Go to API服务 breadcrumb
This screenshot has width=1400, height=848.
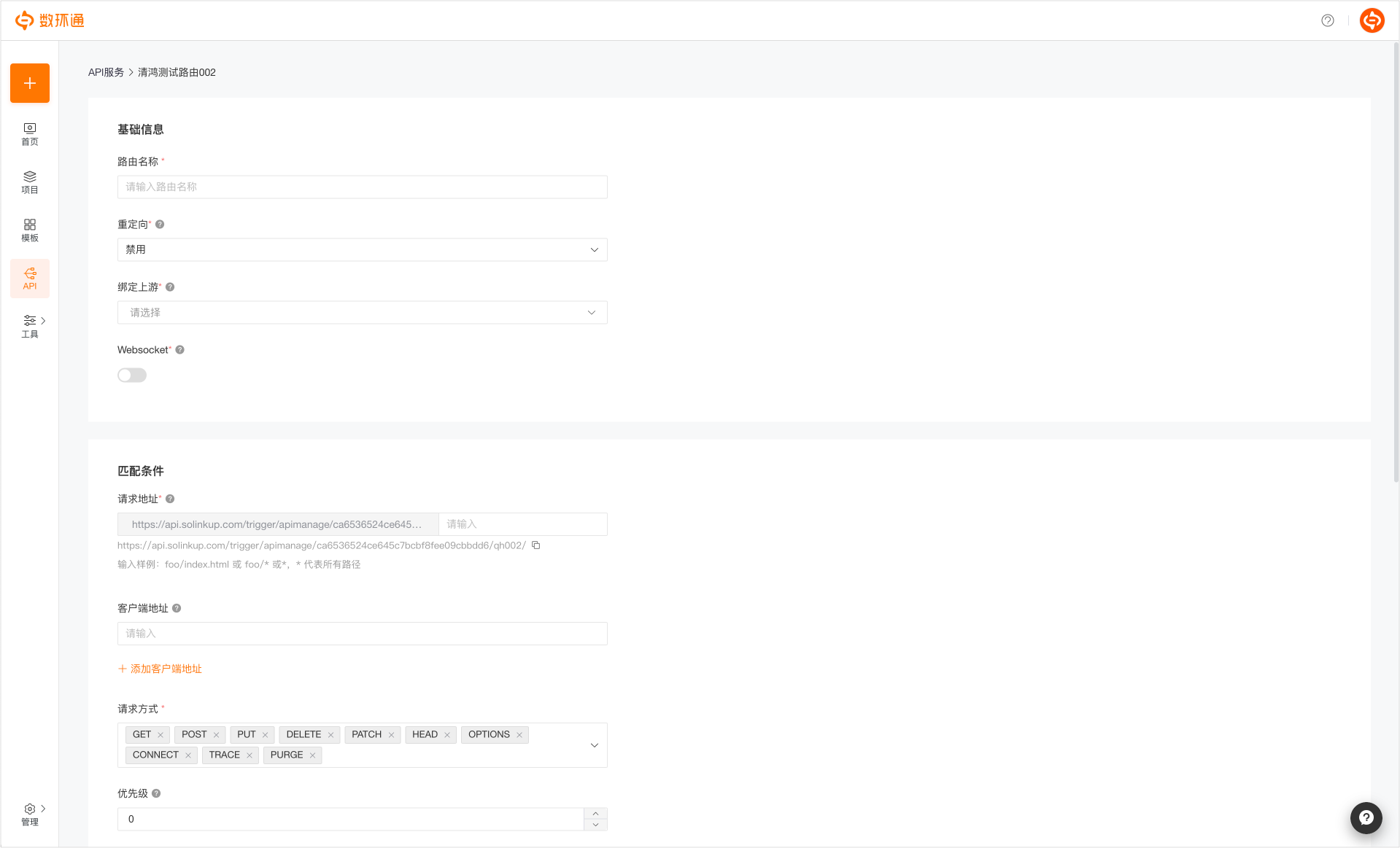pyautogui.click(x=107, y=72)
